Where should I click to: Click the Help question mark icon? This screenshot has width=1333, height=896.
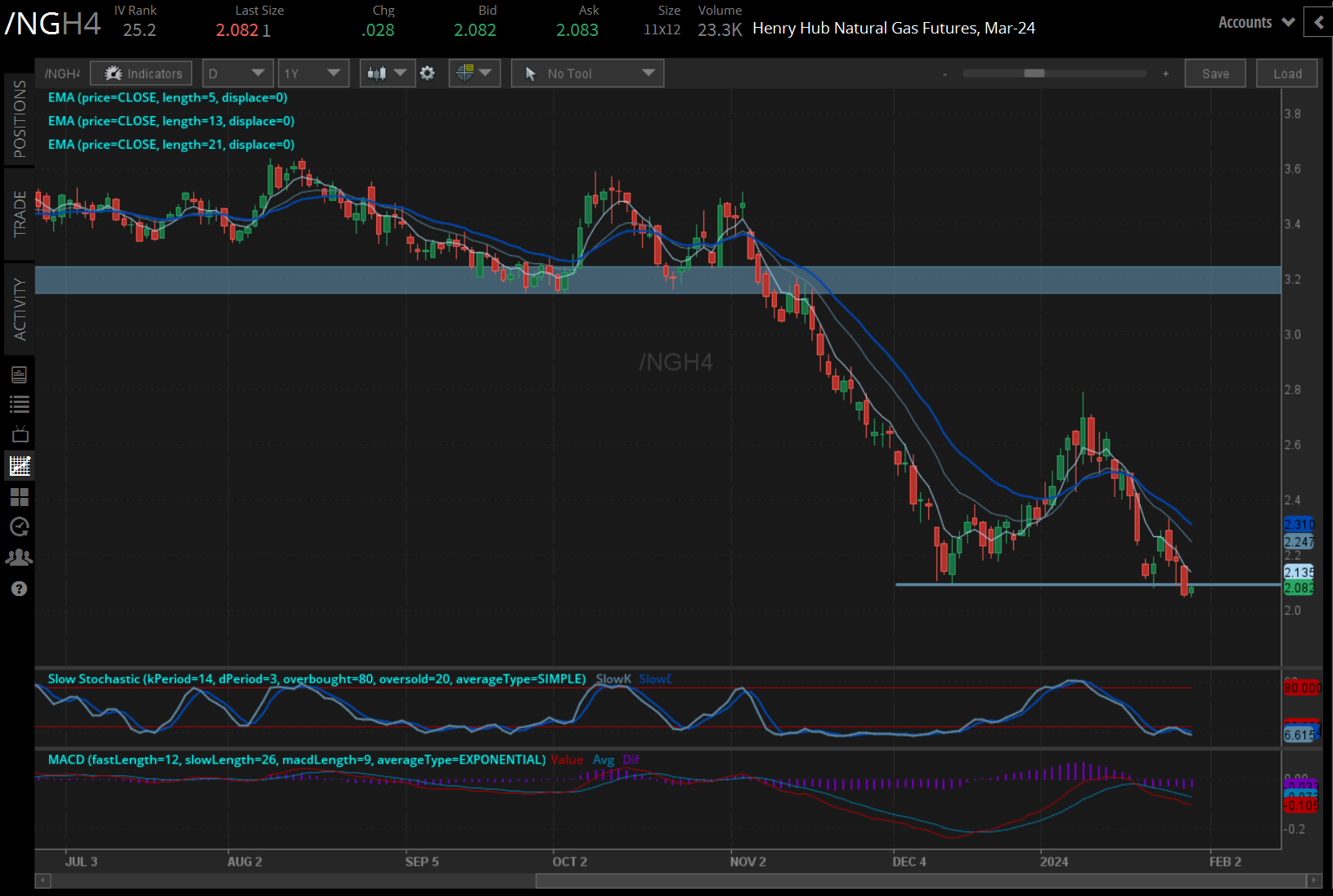(19, 588)
